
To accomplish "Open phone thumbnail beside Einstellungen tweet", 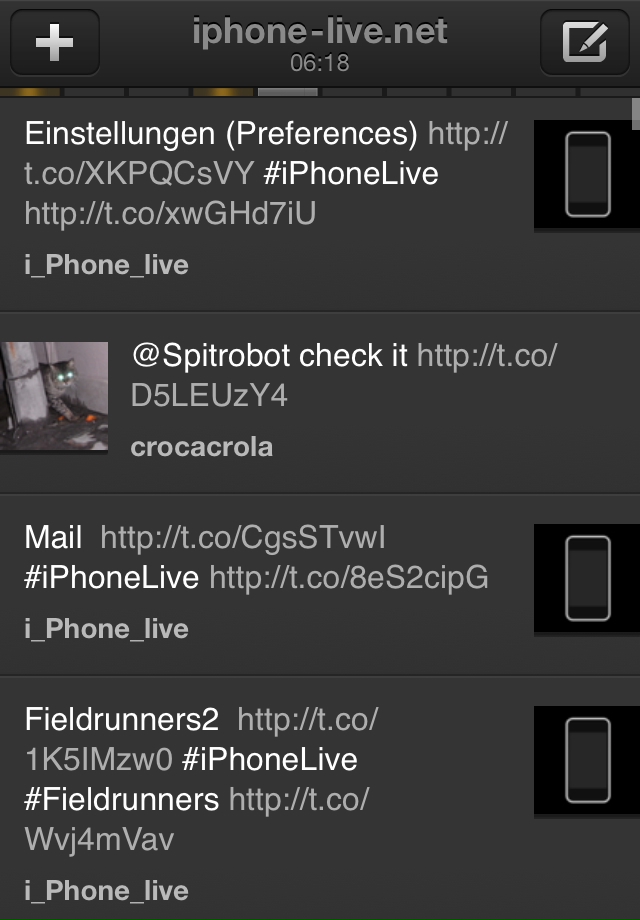I will (x=587, y=175).
